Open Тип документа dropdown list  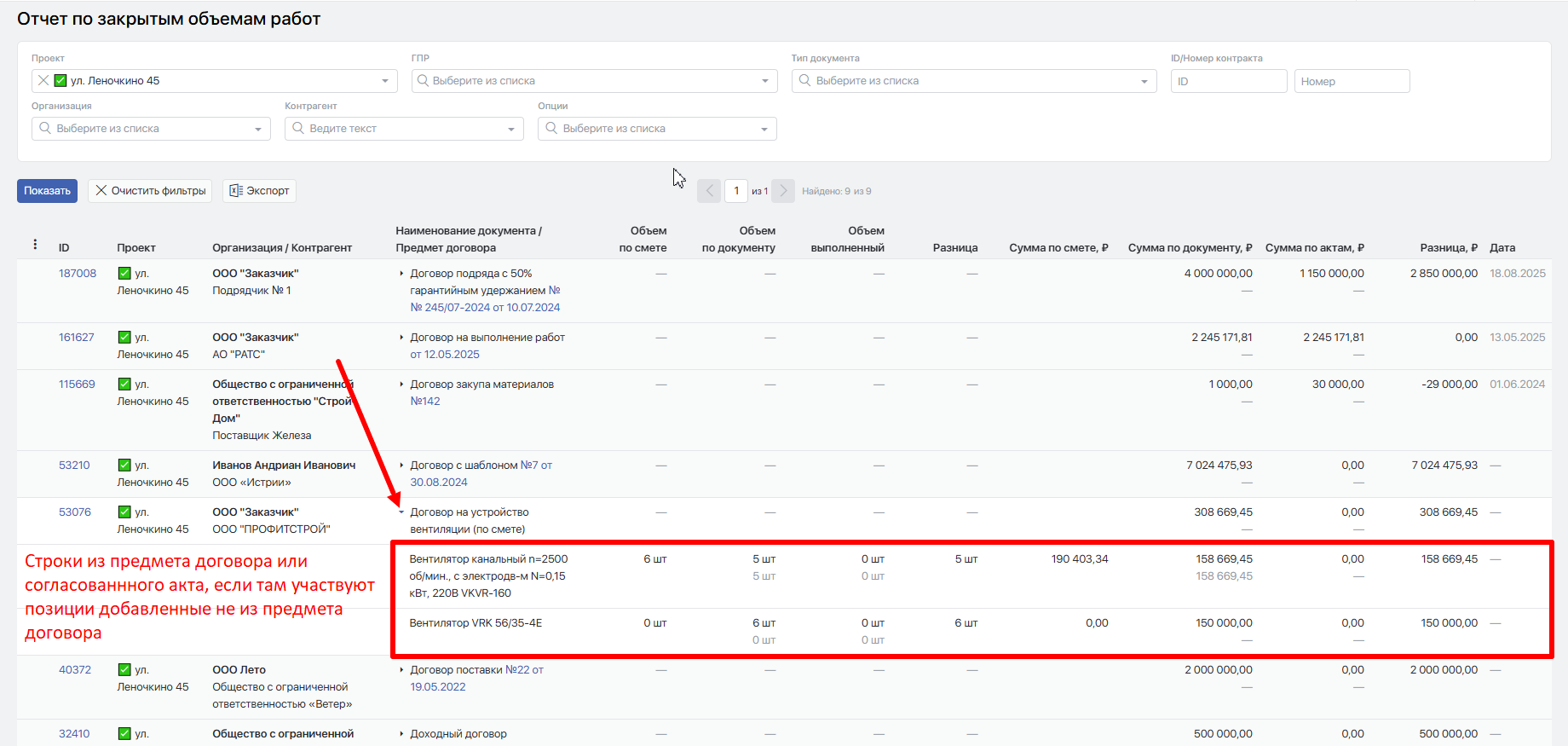pos(974,81)
